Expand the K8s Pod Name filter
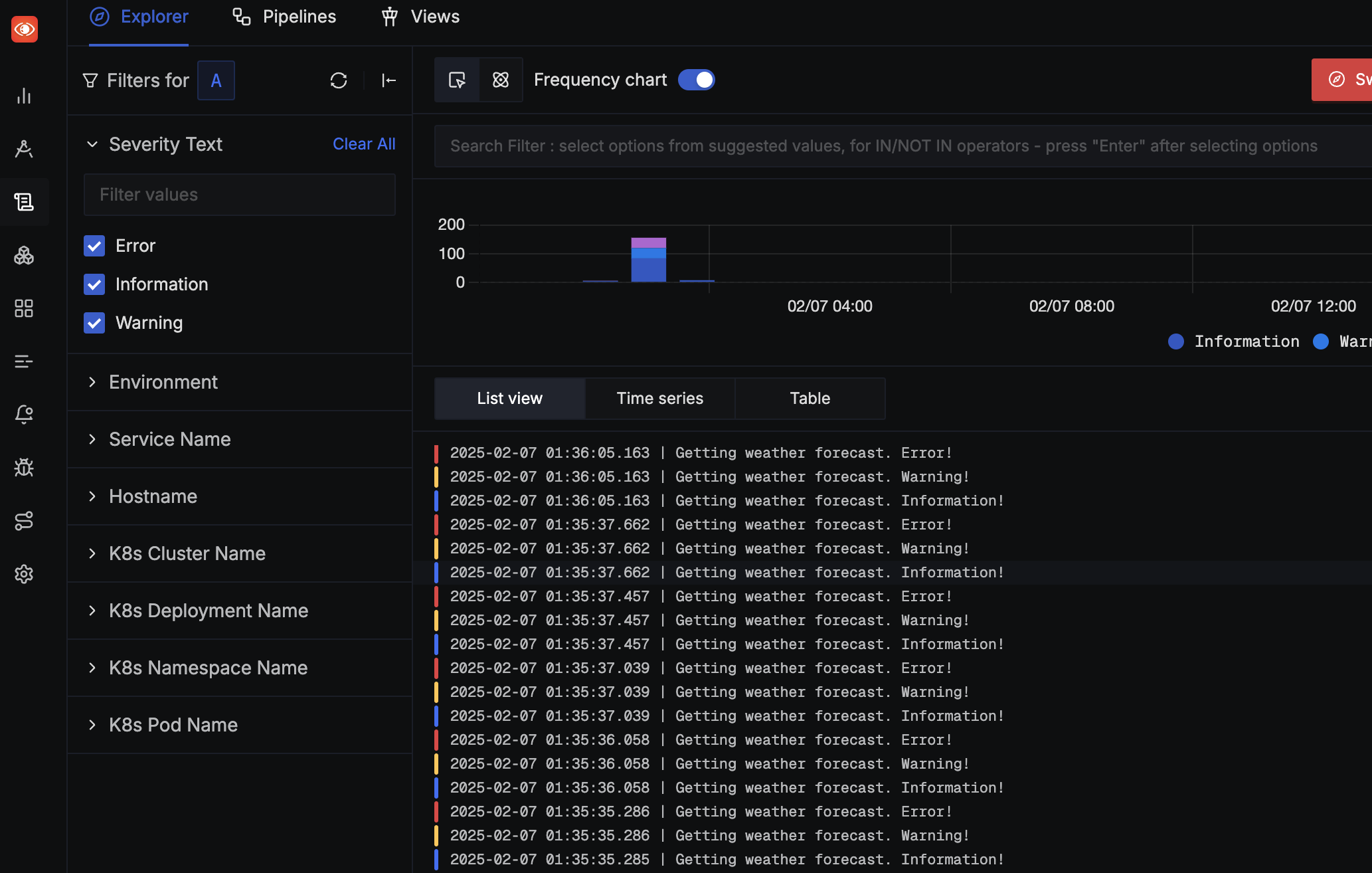This screenshot has height=873, width=1372. pos(173,725)
